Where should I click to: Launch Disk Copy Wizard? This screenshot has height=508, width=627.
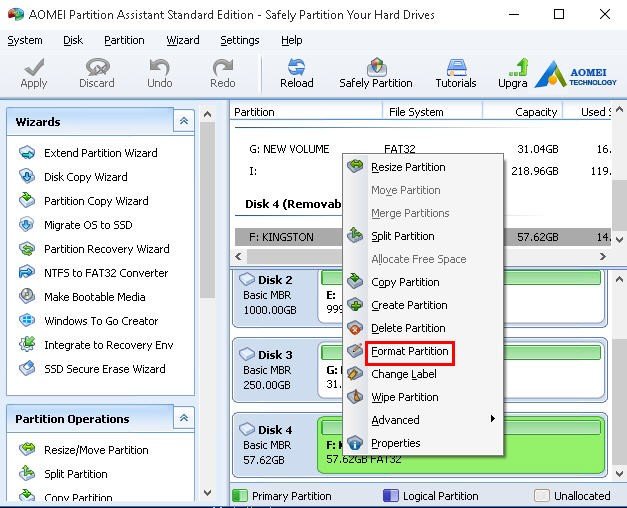[x=86, y=177]
